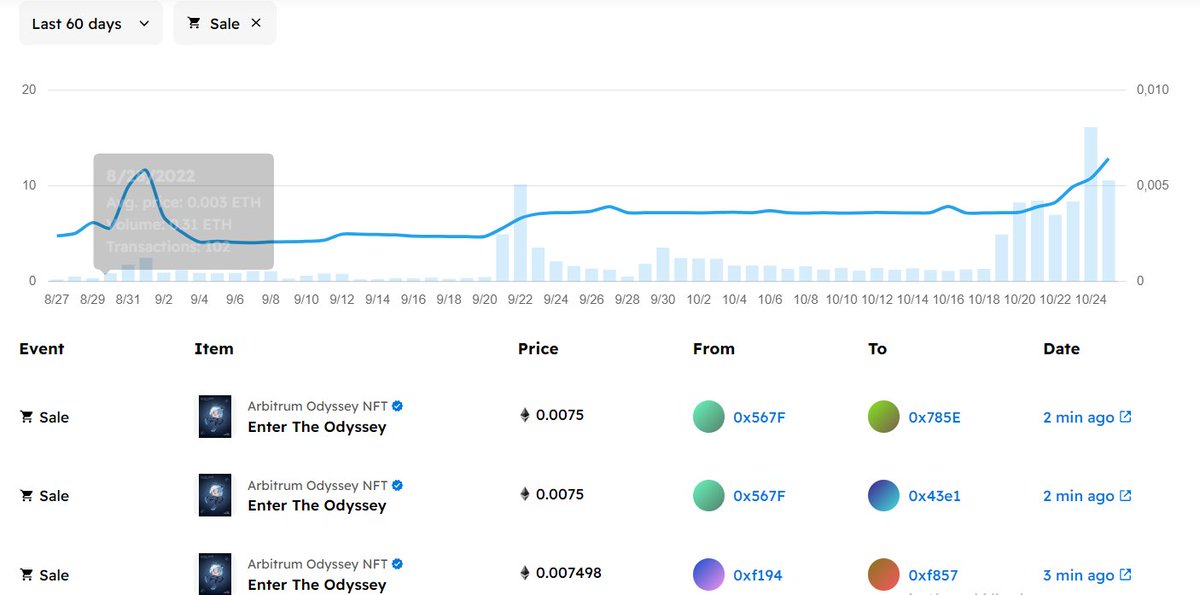Click the ETH icon next to 0.007498
Image resolution: width=1200 pixels, height=595 pixels.
click(525, 573)
